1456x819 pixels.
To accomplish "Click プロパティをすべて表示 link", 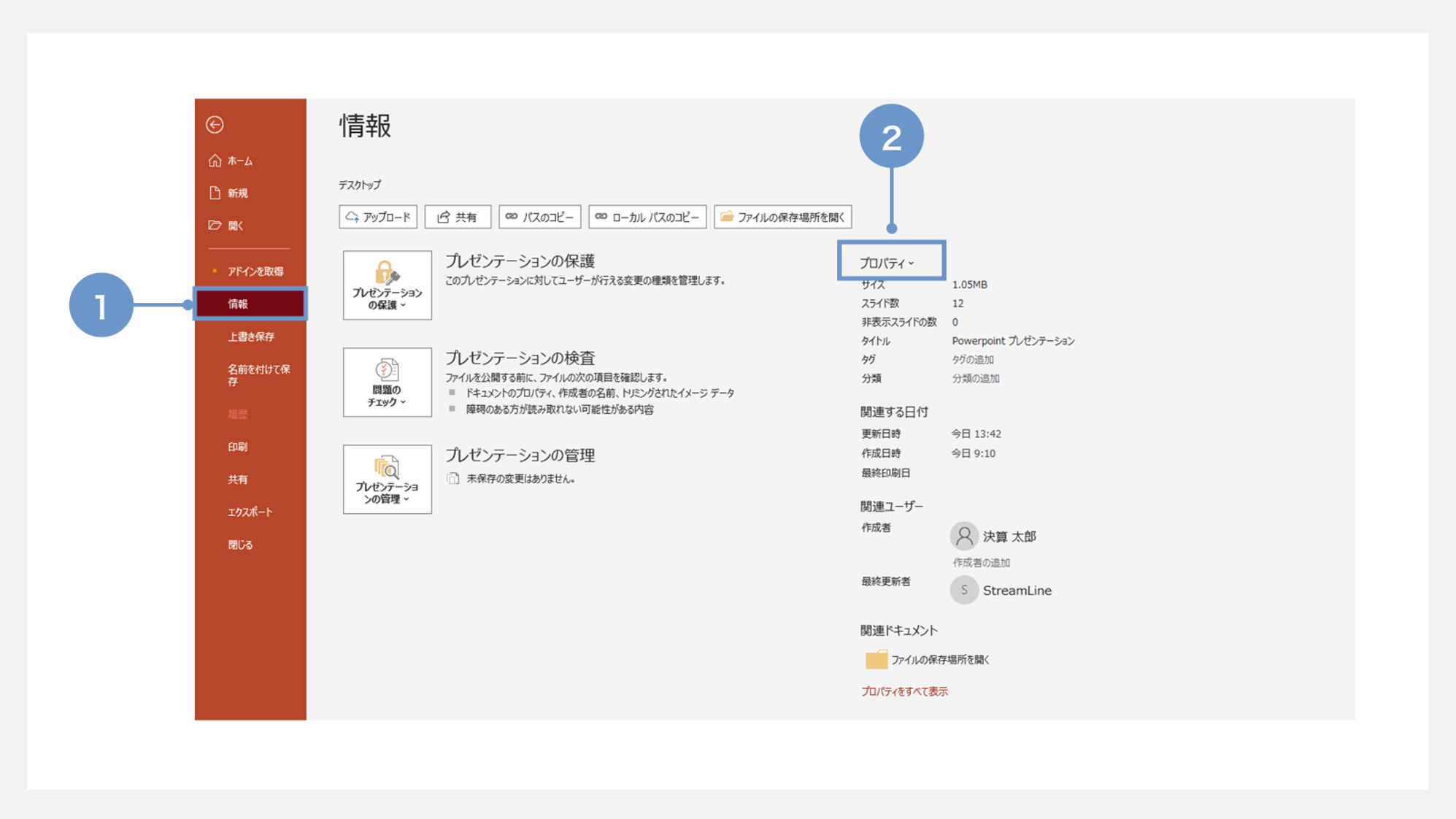I will coord(904,691).
